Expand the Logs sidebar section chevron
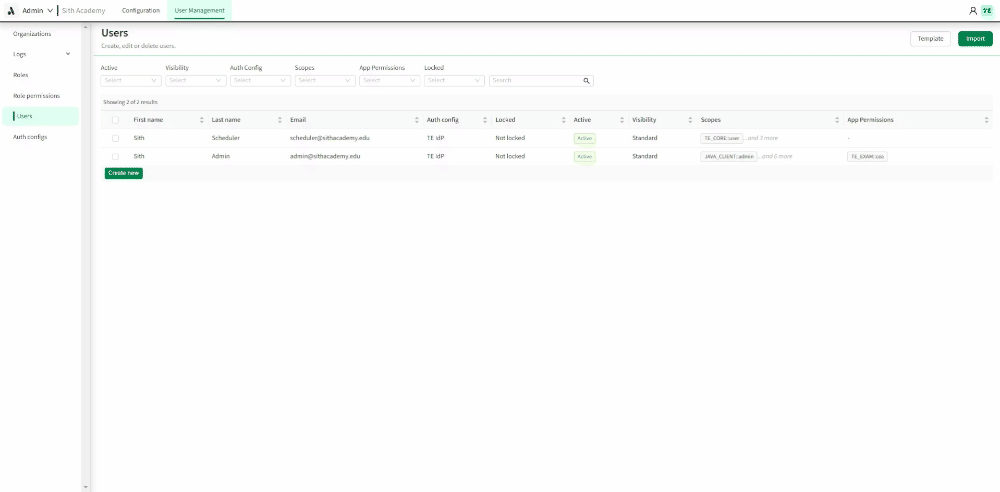1000x492 pixels. [x=68, y=54]
